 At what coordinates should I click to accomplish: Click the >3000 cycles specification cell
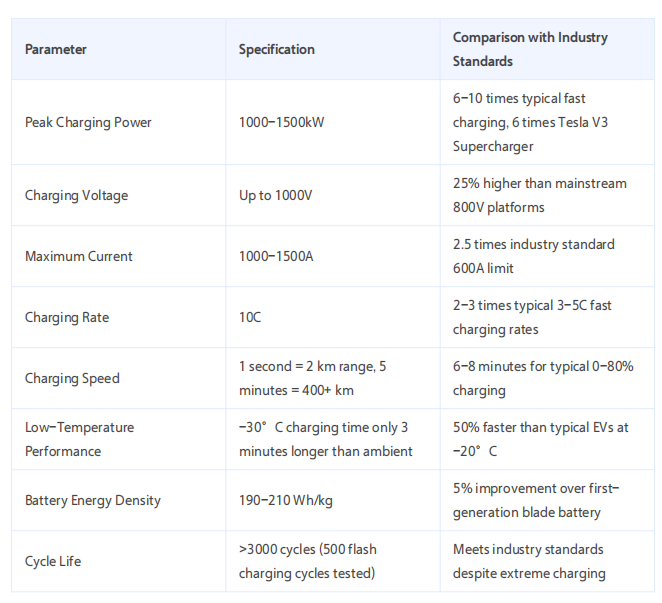tap(308, 561)
